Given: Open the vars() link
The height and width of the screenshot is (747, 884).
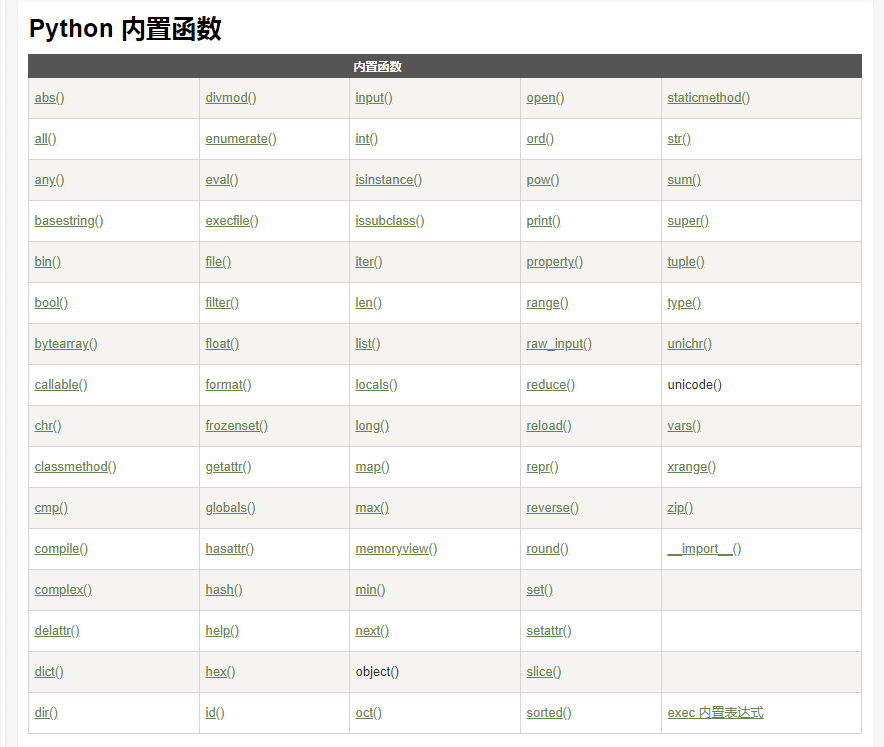Looking at the screenshot, I should point(684,426).
